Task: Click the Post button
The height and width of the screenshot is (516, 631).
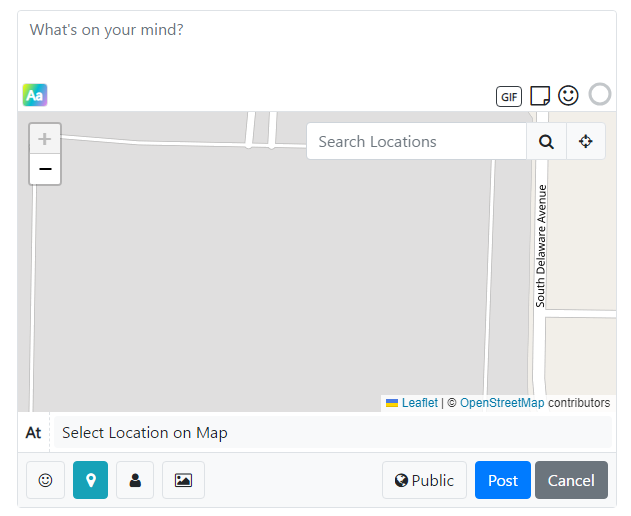Action: click(503, 480)
